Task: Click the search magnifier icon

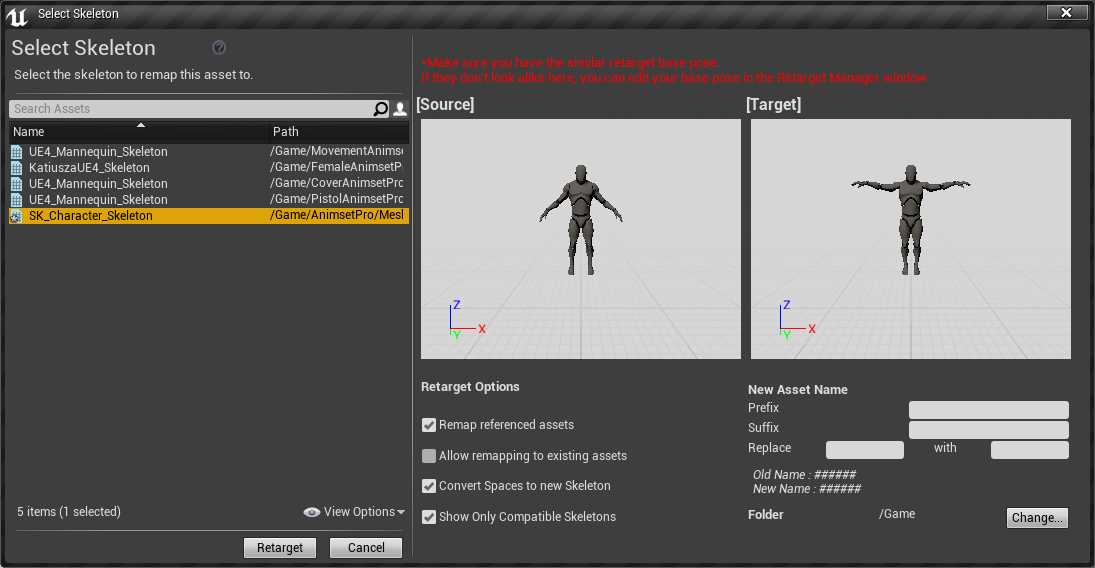Action: 380,109
